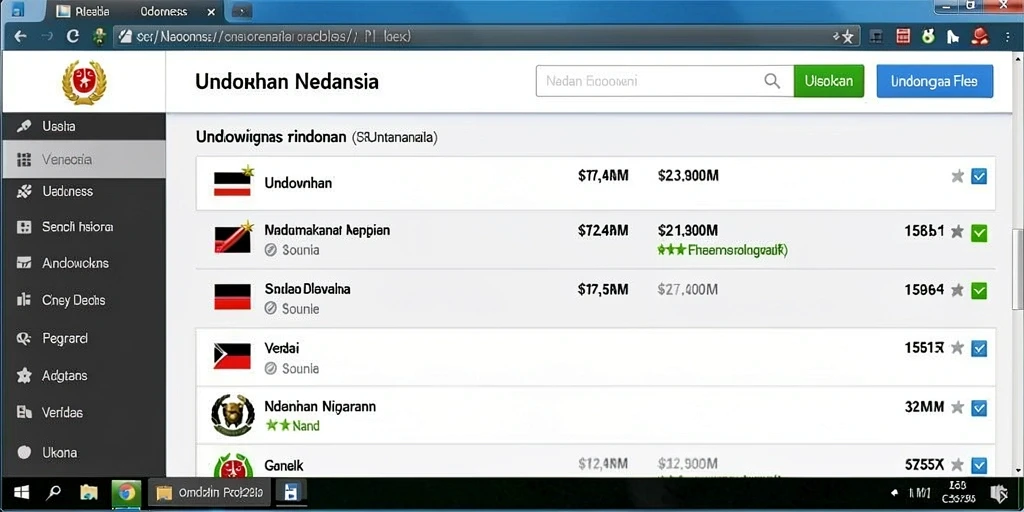
Task: Click the red emblem site logo
Action: 84,83
